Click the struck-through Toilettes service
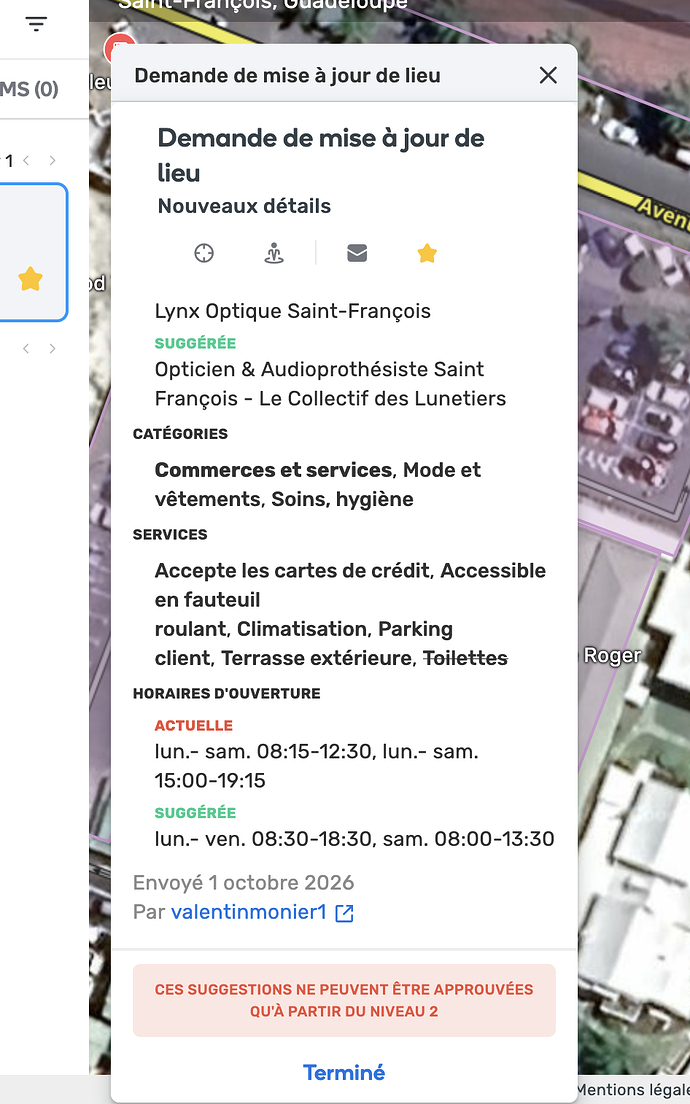The width and height of the screenshot is (690, 1104). (x=465, y=658)
